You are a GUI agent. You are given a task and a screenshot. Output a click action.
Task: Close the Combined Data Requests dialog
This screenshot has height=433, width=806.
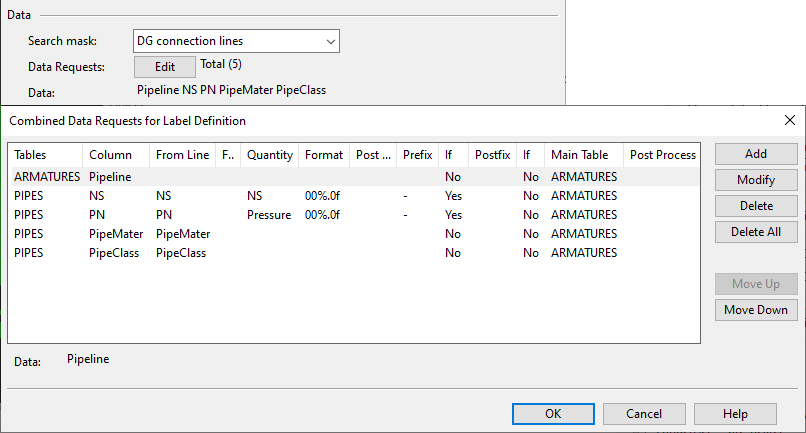click(x=789, y=120)
